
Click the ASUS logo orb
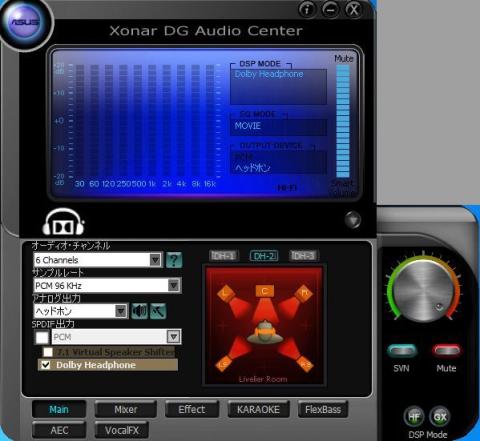[x=25, y=22]
